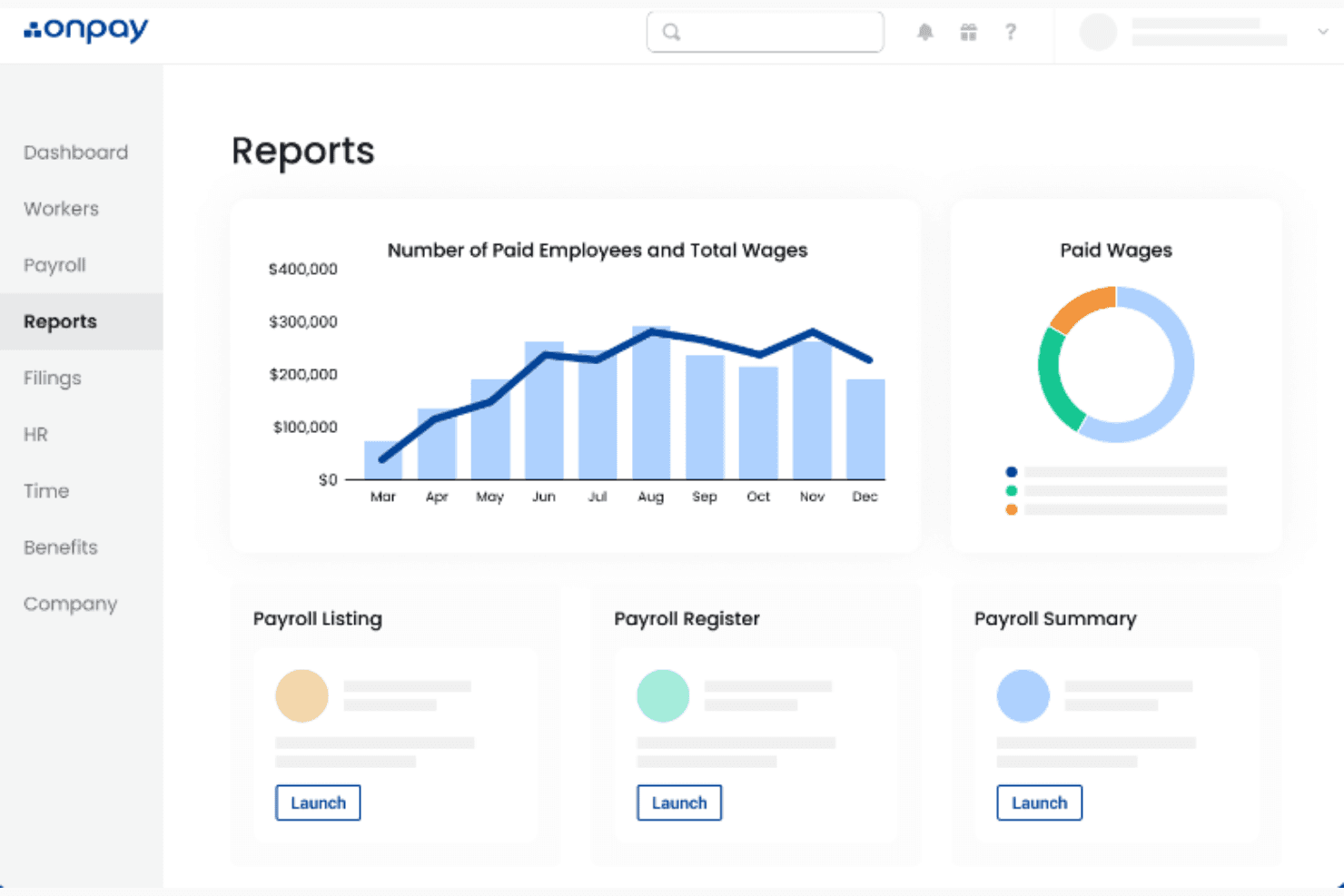Click the Payroll Register heading

tap(687, 619)
